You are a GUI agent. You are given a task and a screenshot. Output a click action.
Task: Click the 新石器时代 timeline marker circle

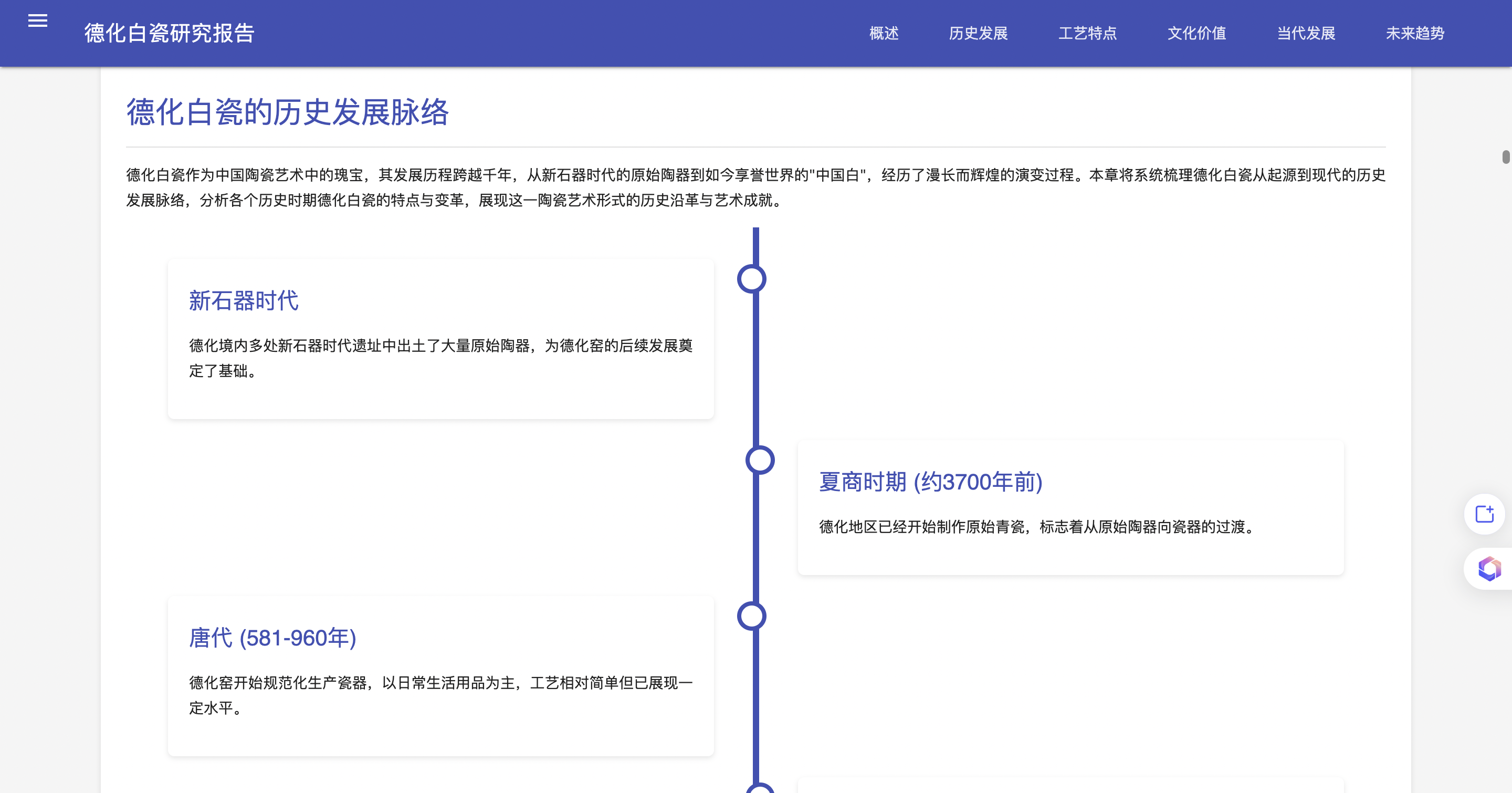tap(751, 279)
